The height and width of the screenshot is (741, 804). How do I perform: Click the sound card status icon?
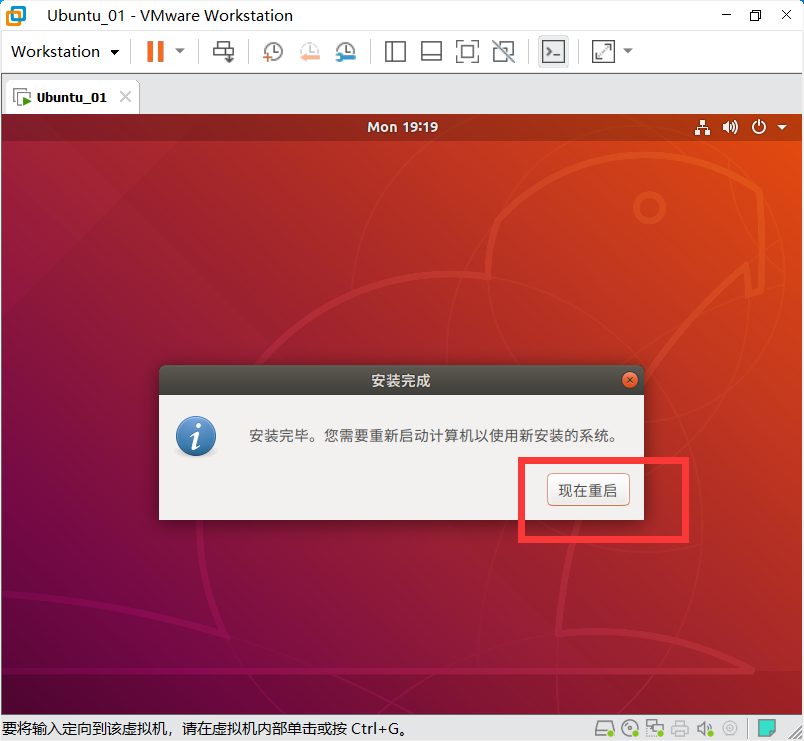click(705, 728)
